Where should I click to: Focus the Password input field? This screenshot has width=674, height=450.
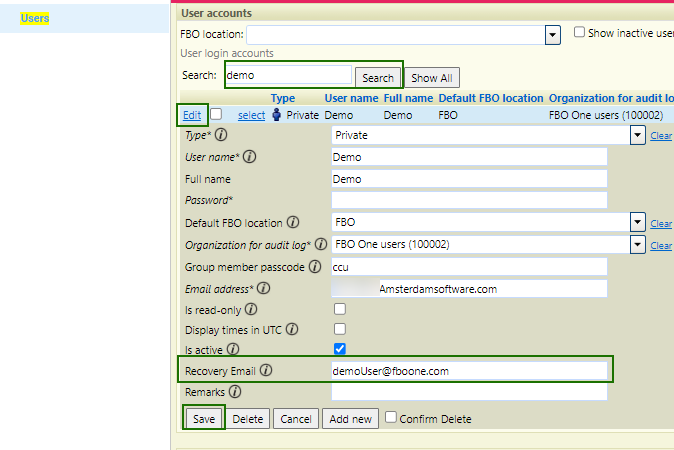(469, 200)
